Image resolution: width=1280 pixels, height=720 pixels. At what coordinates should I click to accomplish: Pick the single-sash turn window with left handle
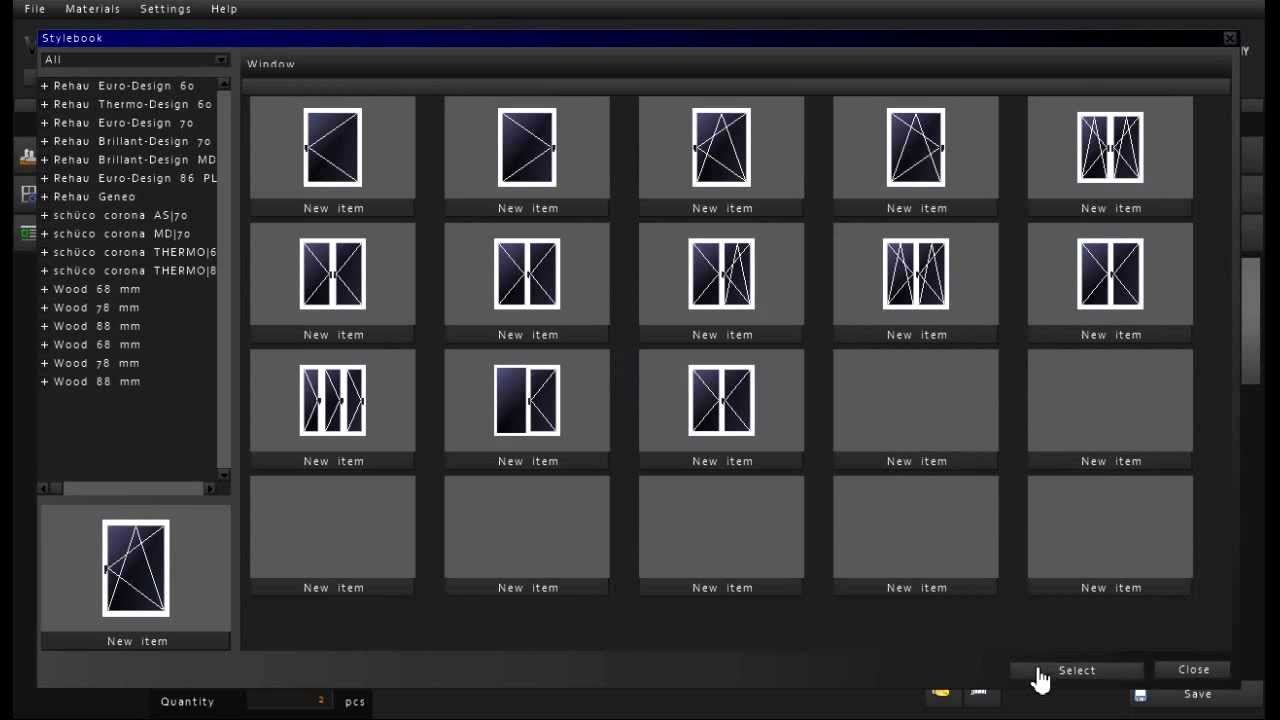click(333, 148)
